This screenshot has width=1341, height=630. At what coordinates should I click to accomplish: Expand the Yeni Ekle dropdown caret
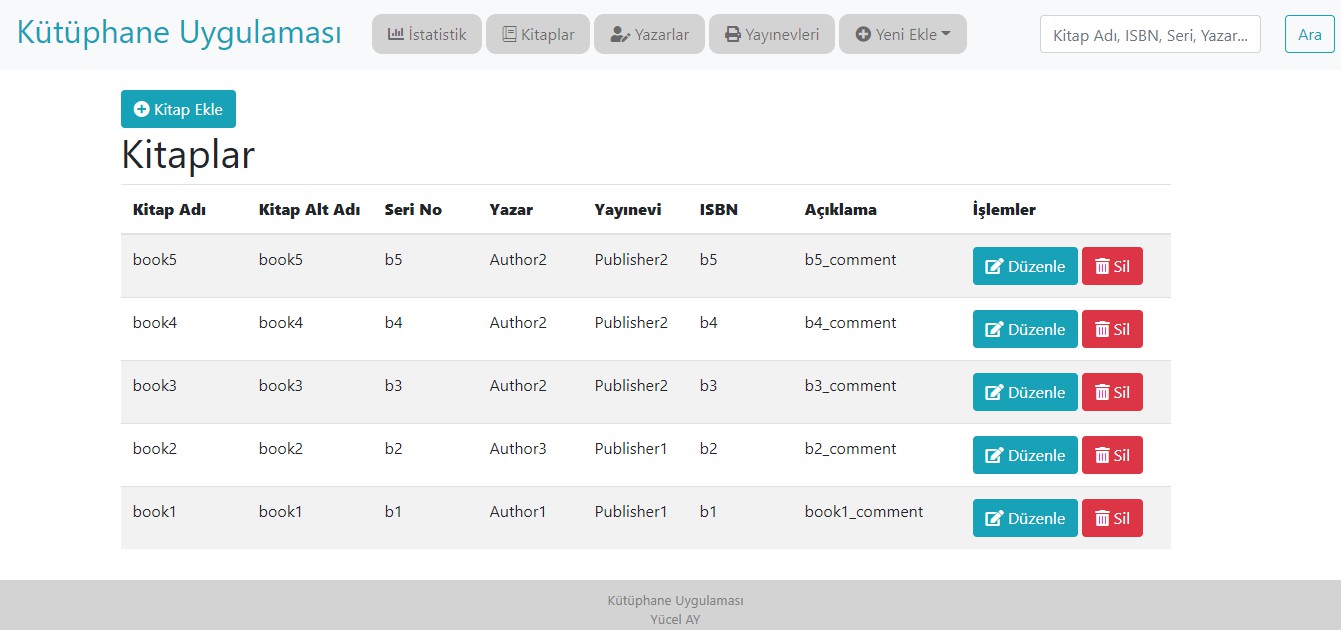tap(946, 34)
